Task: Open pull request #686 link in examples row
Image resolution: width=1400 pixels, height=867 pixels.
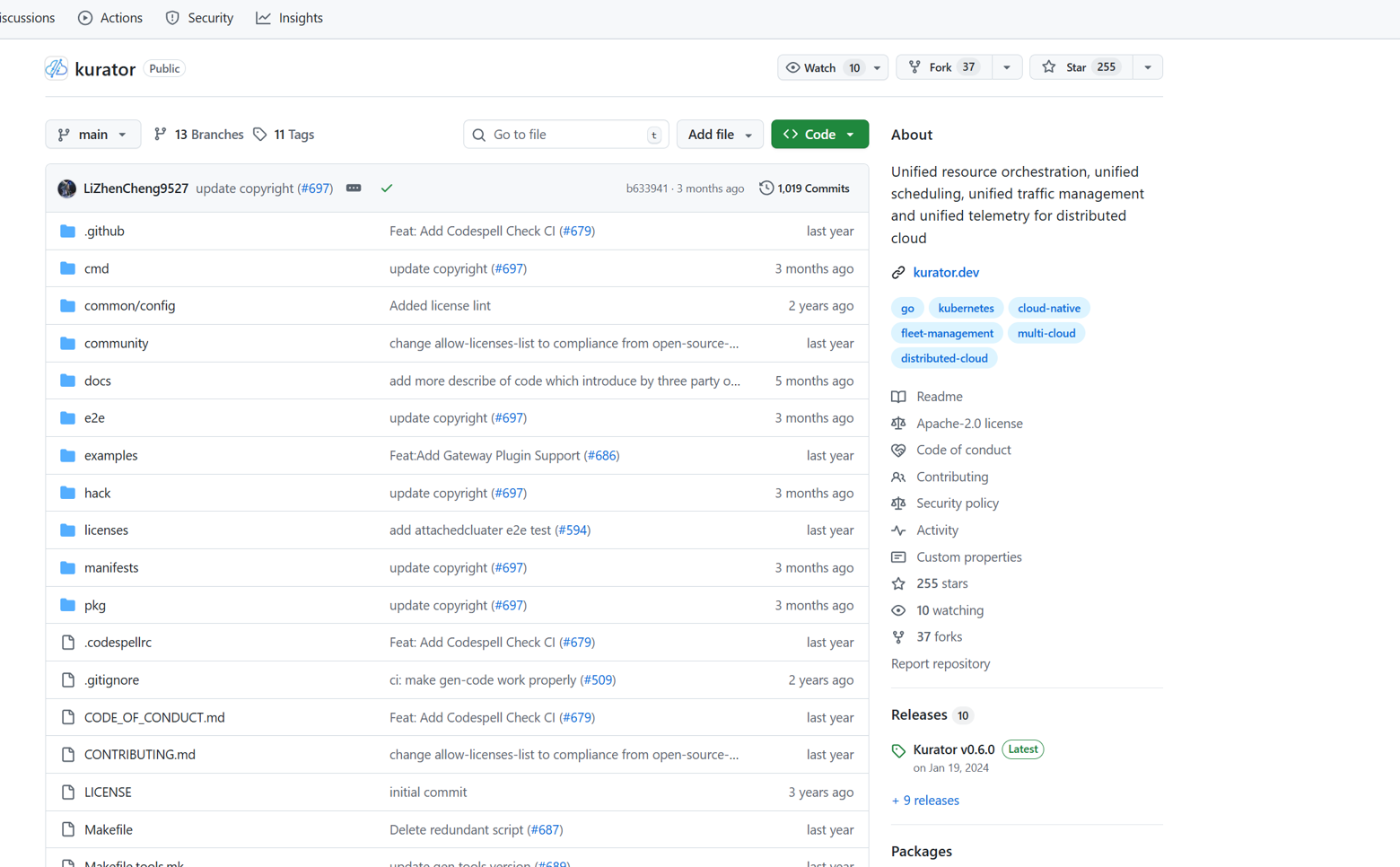Action: [602, 456]
